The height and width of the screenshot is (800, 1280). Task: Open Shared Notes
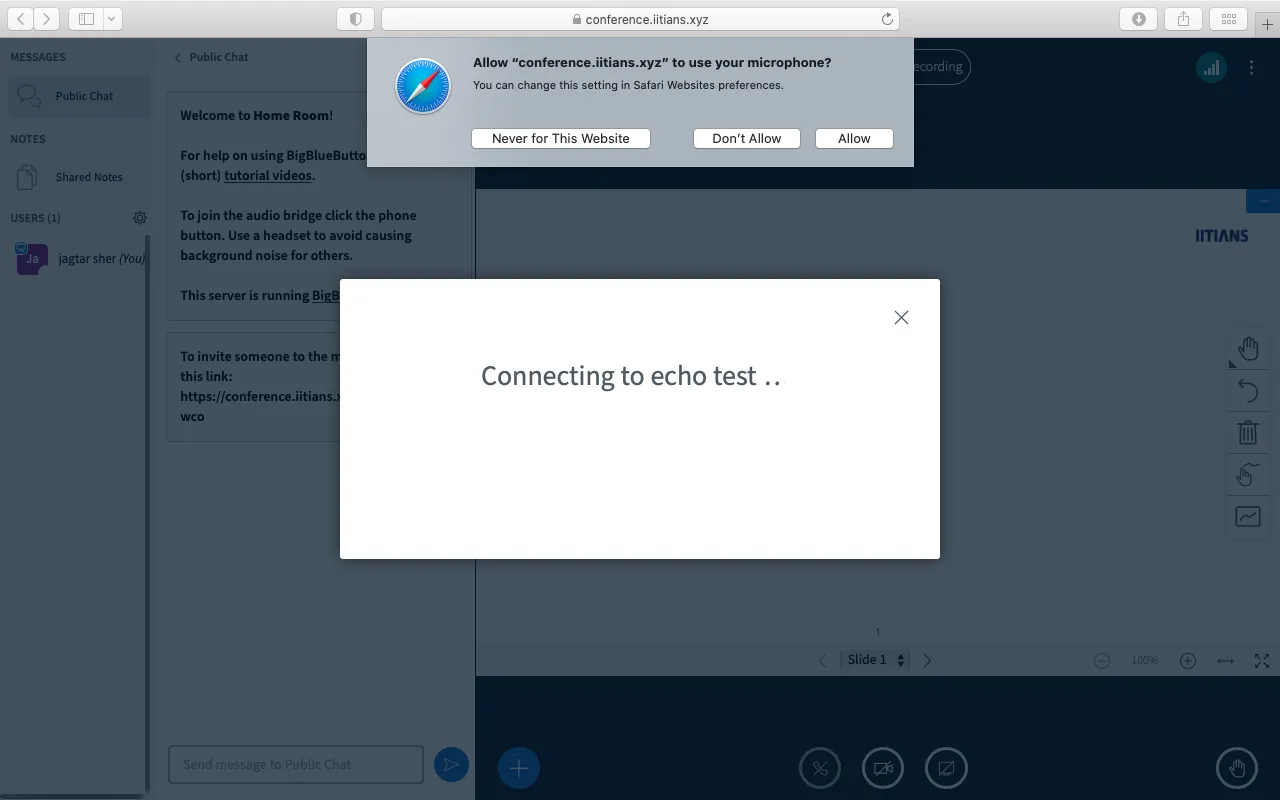tap(80, 177)
